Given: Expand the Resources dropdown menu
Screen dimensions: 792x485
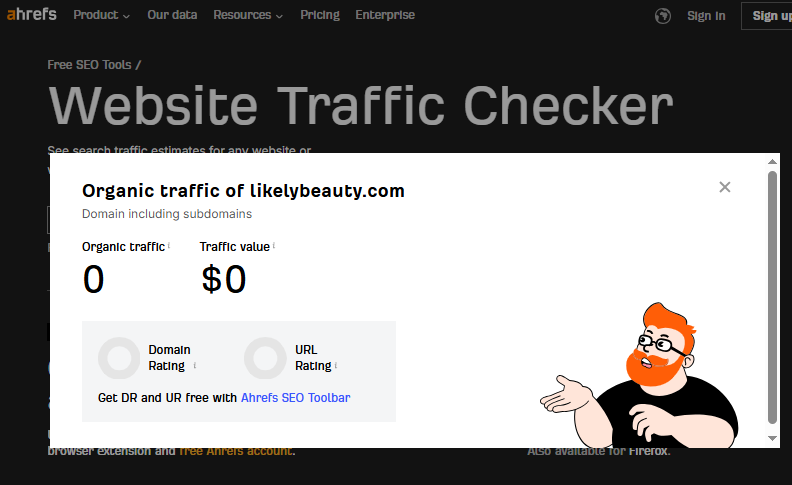Looking at the screenshot, I should point(248,15).
